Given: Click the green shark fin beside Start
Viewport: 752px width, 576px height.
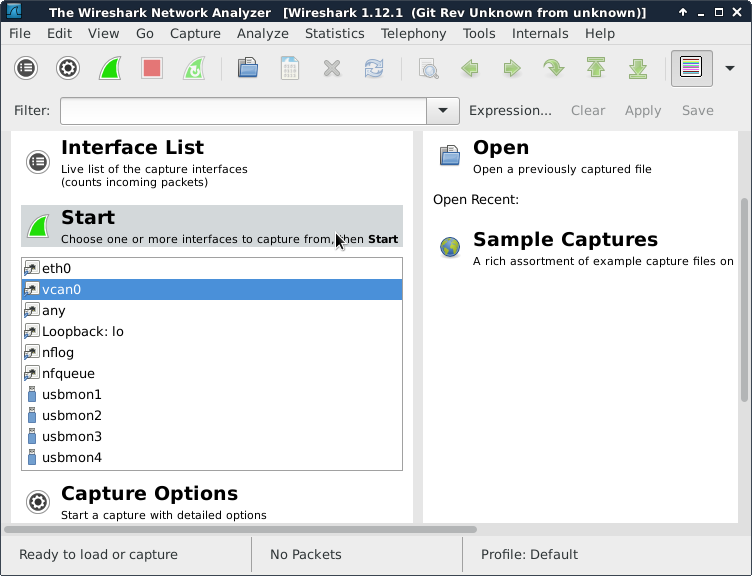Looking at the screenshot, I should (39, 226).
